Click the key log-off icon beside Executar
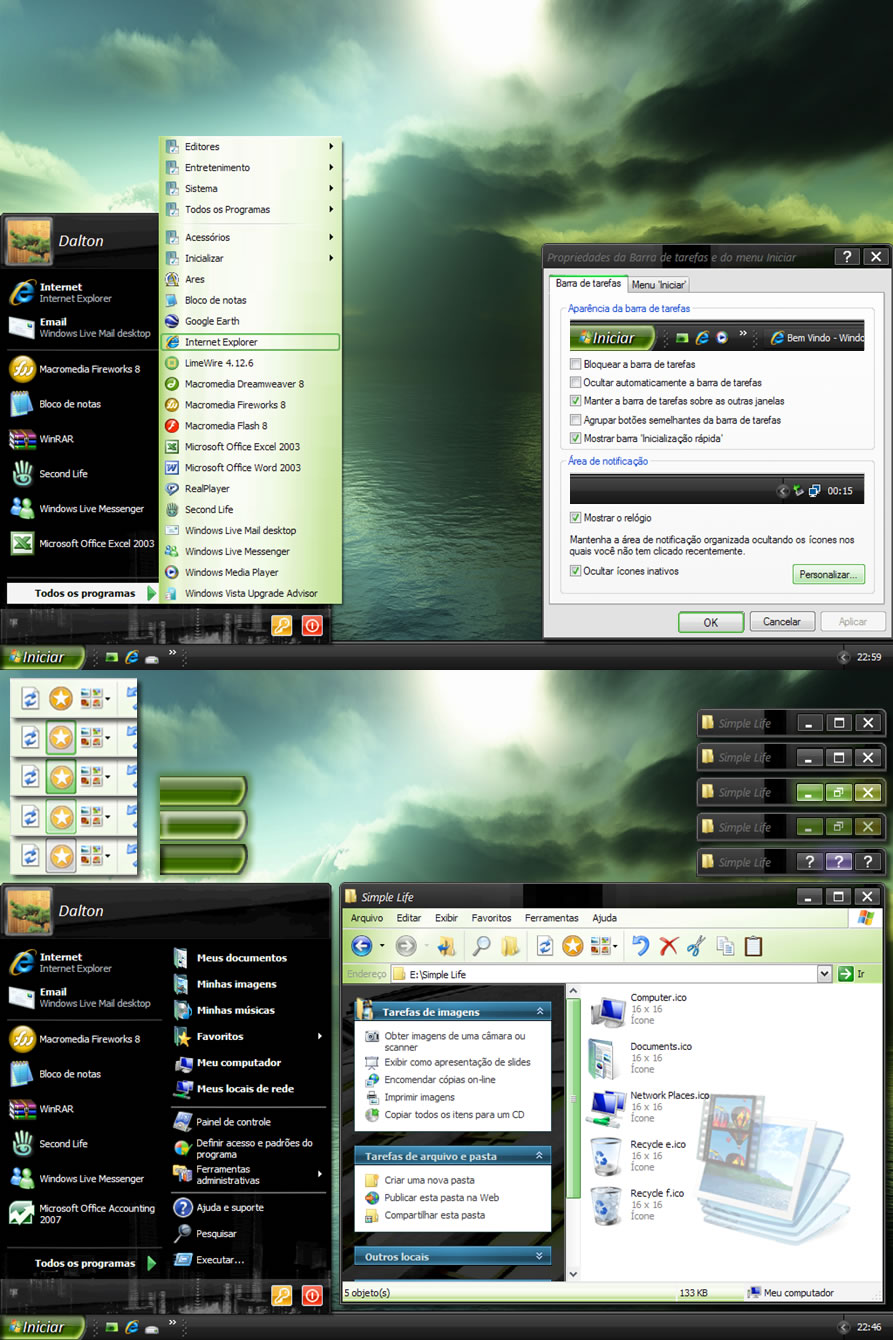Viewport: 893px width, 1340px height. (281, 1295)
